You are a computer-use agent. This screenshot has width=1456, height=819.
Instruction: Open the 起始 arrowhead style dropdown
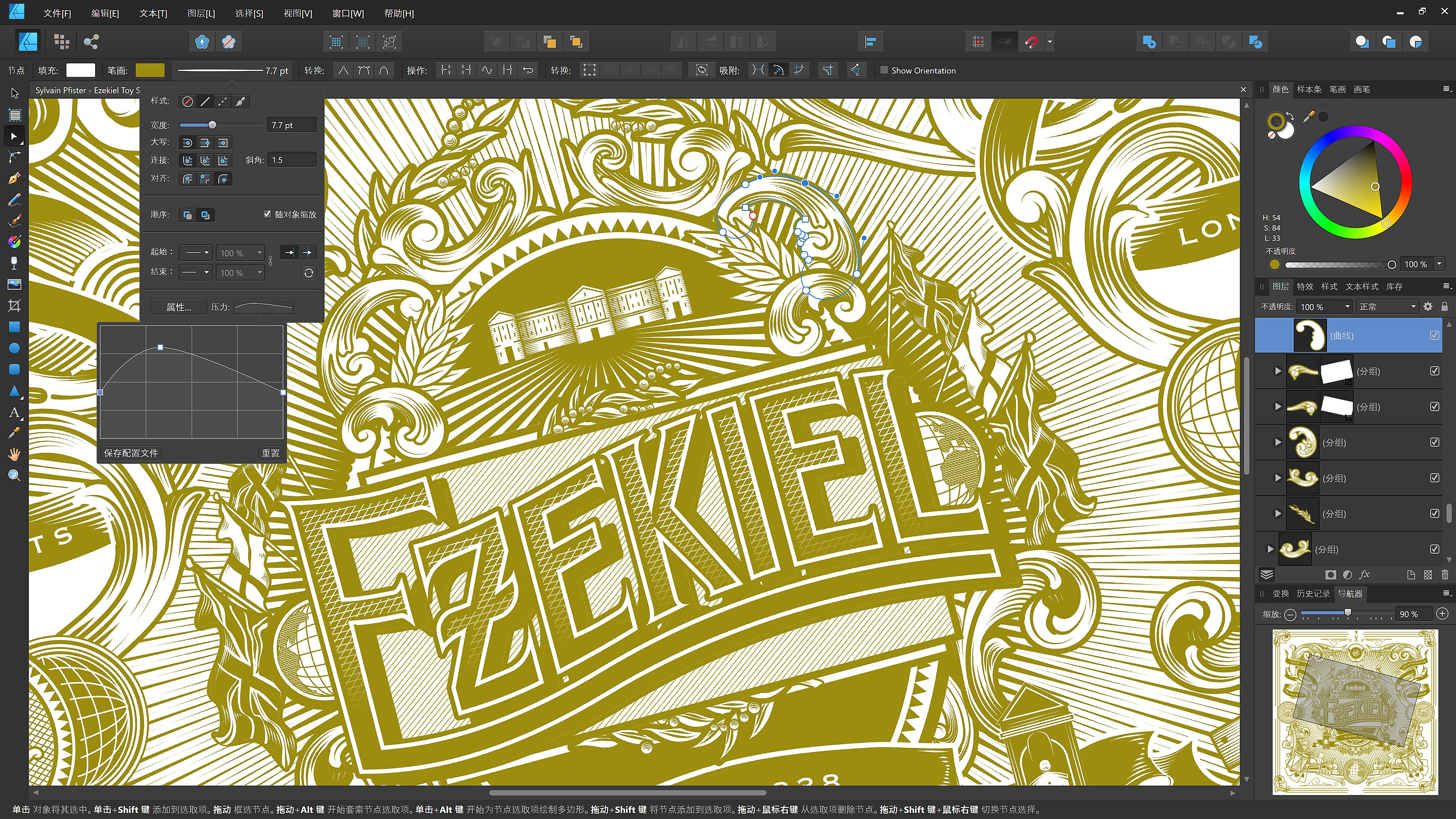196,253
